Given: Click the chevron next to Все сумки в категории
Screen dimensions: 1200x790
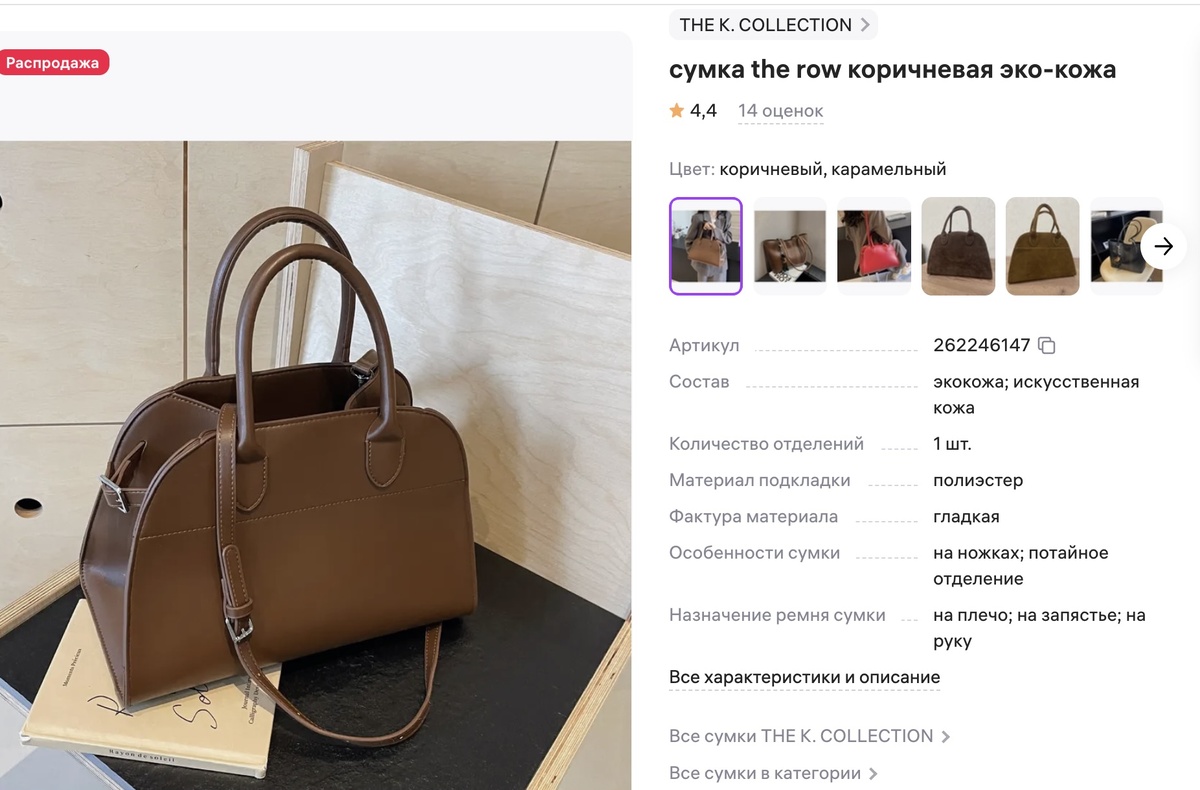Looking at the screenshot, I should [x=873, y=773].
